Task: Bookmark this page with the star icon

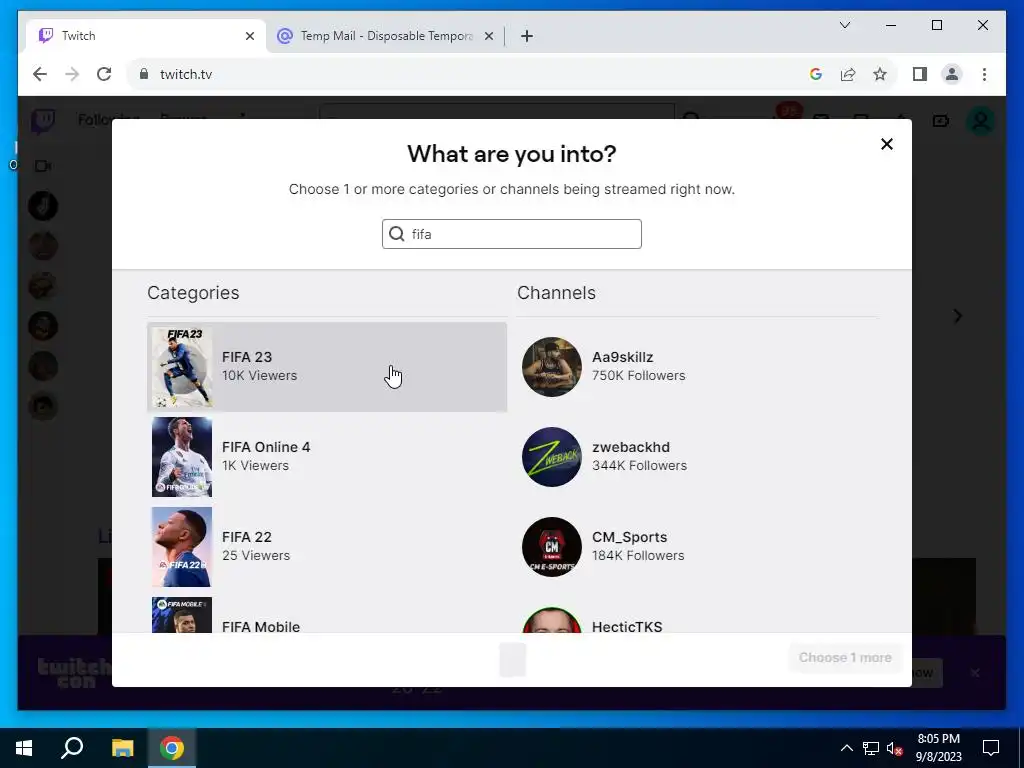Action: pyautogui.click(x=880, y=74)
